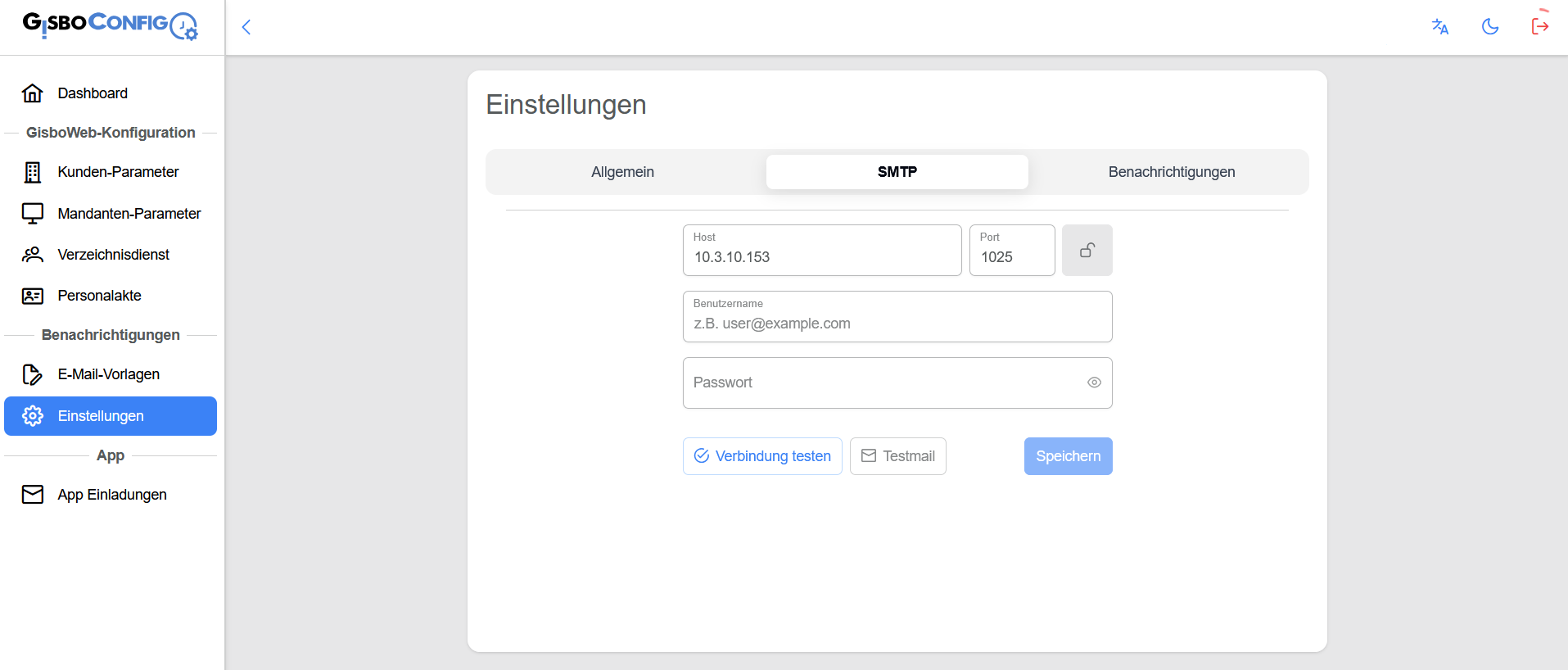1568x670 pixels.
Task: Collapse sidebar with back chevron
Action: [x=246, y=27]
